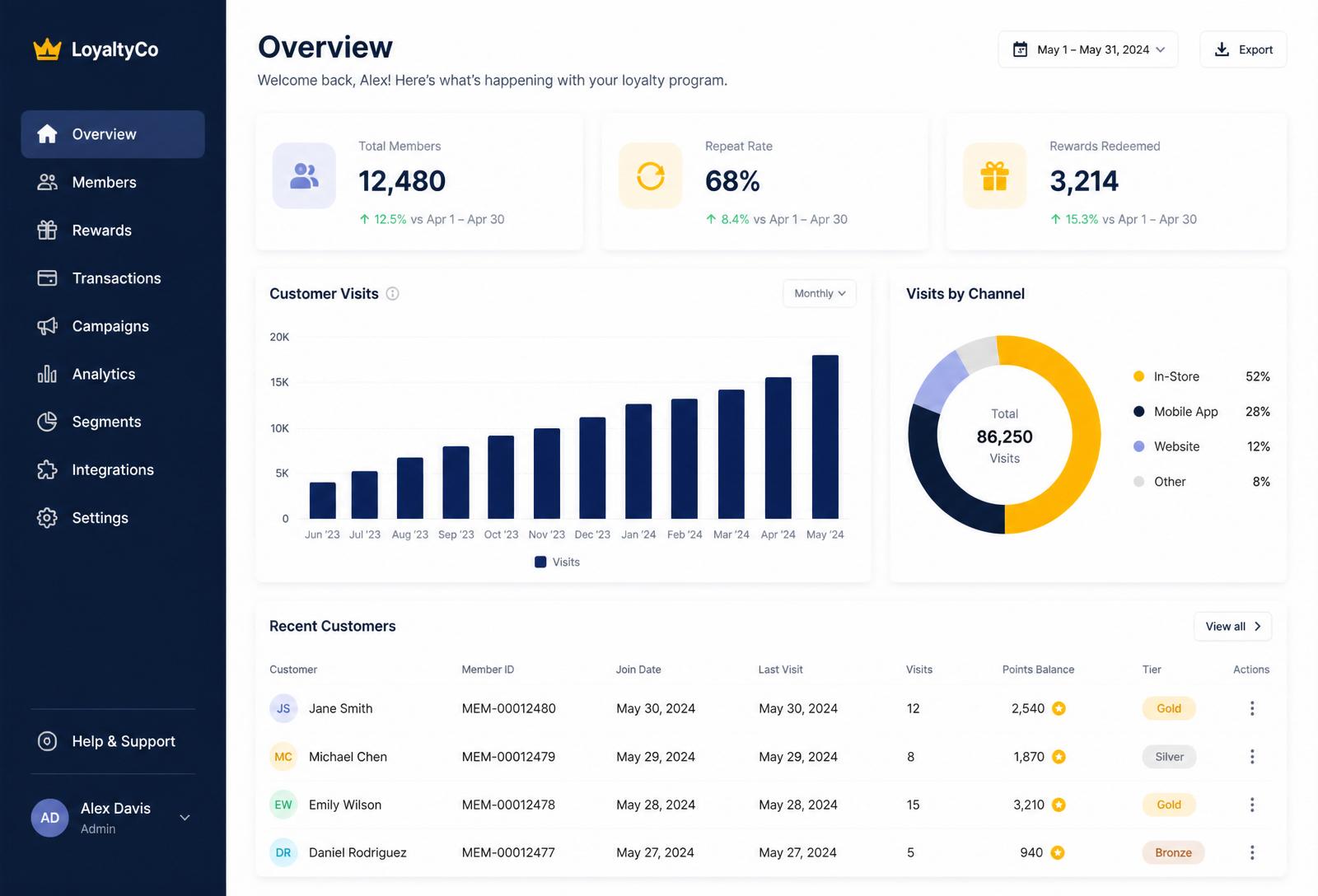The height and width of the screenshot is (896, 1318).
Task: Open Help & Support link
Action: (113, 741)
